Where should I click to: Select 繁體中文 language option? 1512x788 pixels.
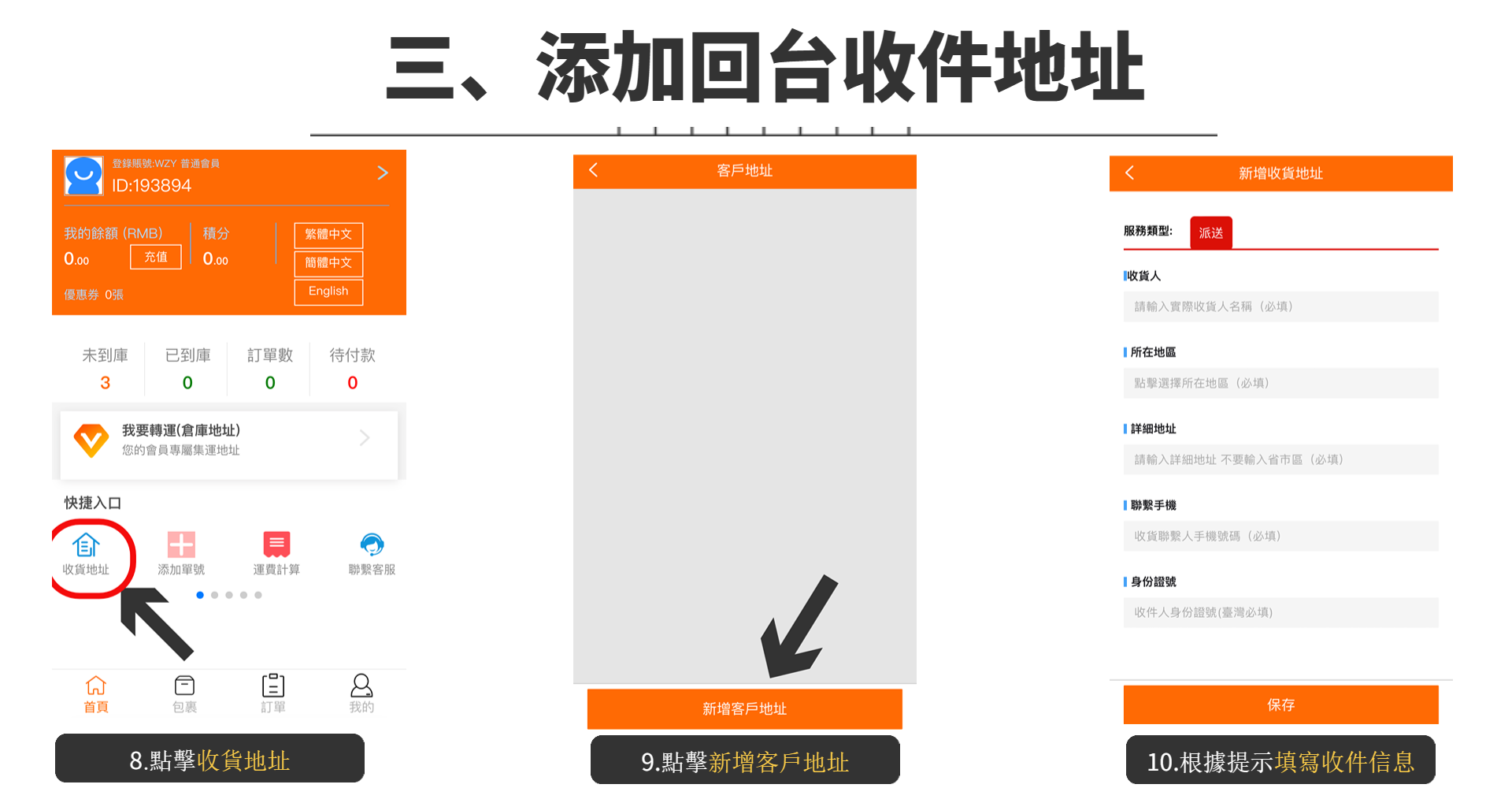pos(328,235)
